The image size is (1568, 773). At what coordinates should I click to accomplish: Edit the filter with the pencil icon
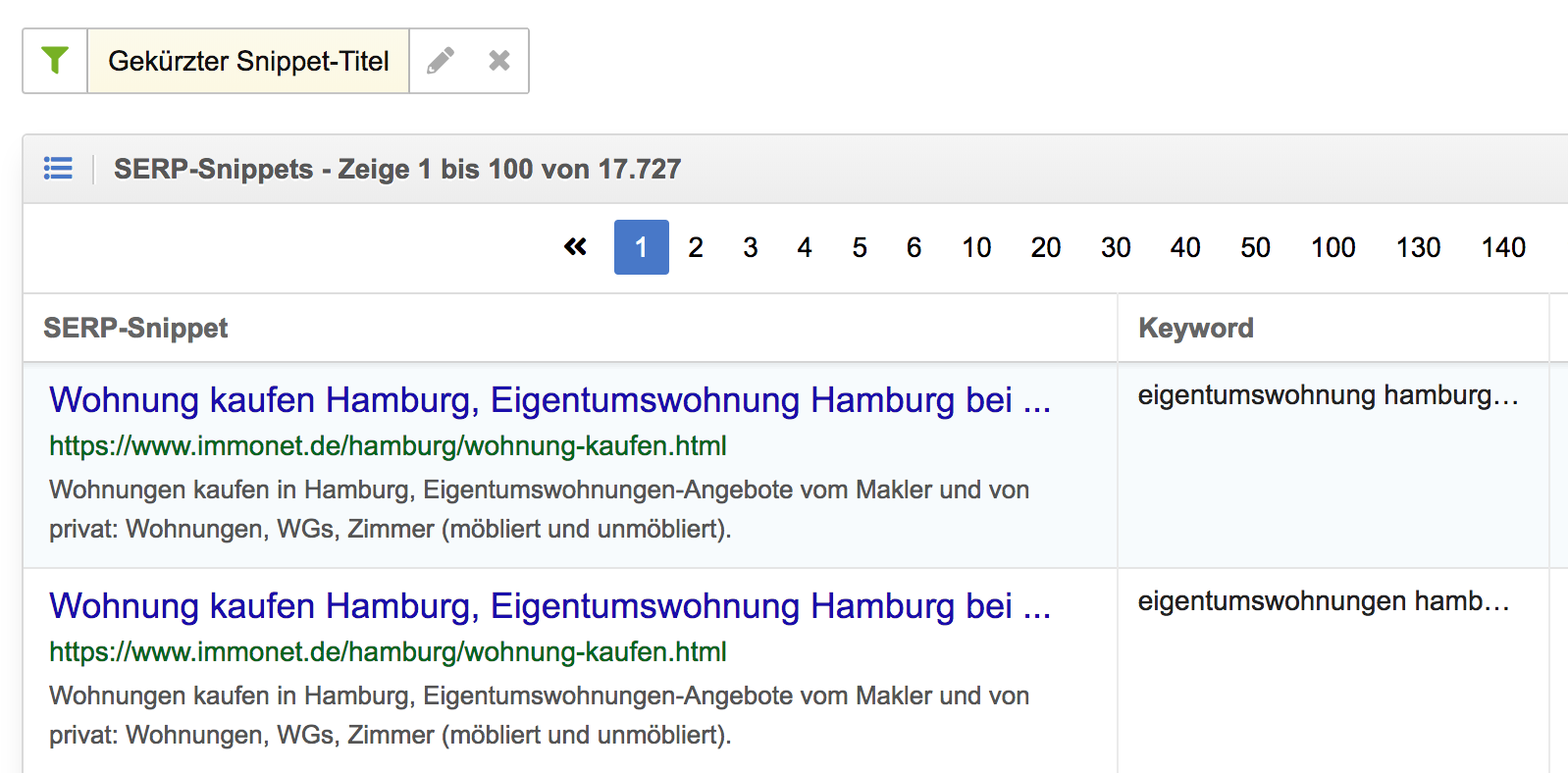pyautogui.click(x=441, y=61)
